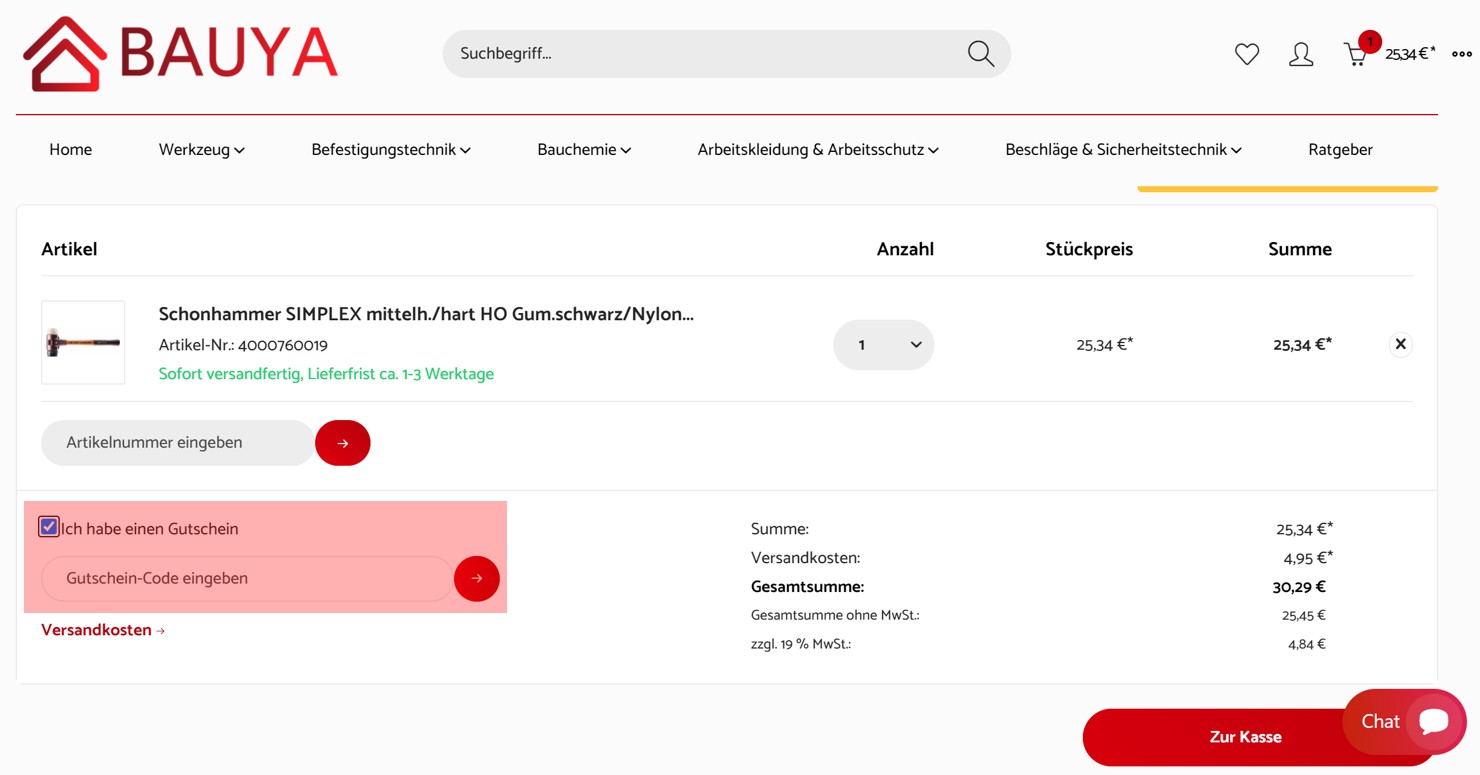Viewport: 1480px width, 775px height.
Task: Click the search magnifier icon
Action: pyautogui.click(x=981, y=54)
